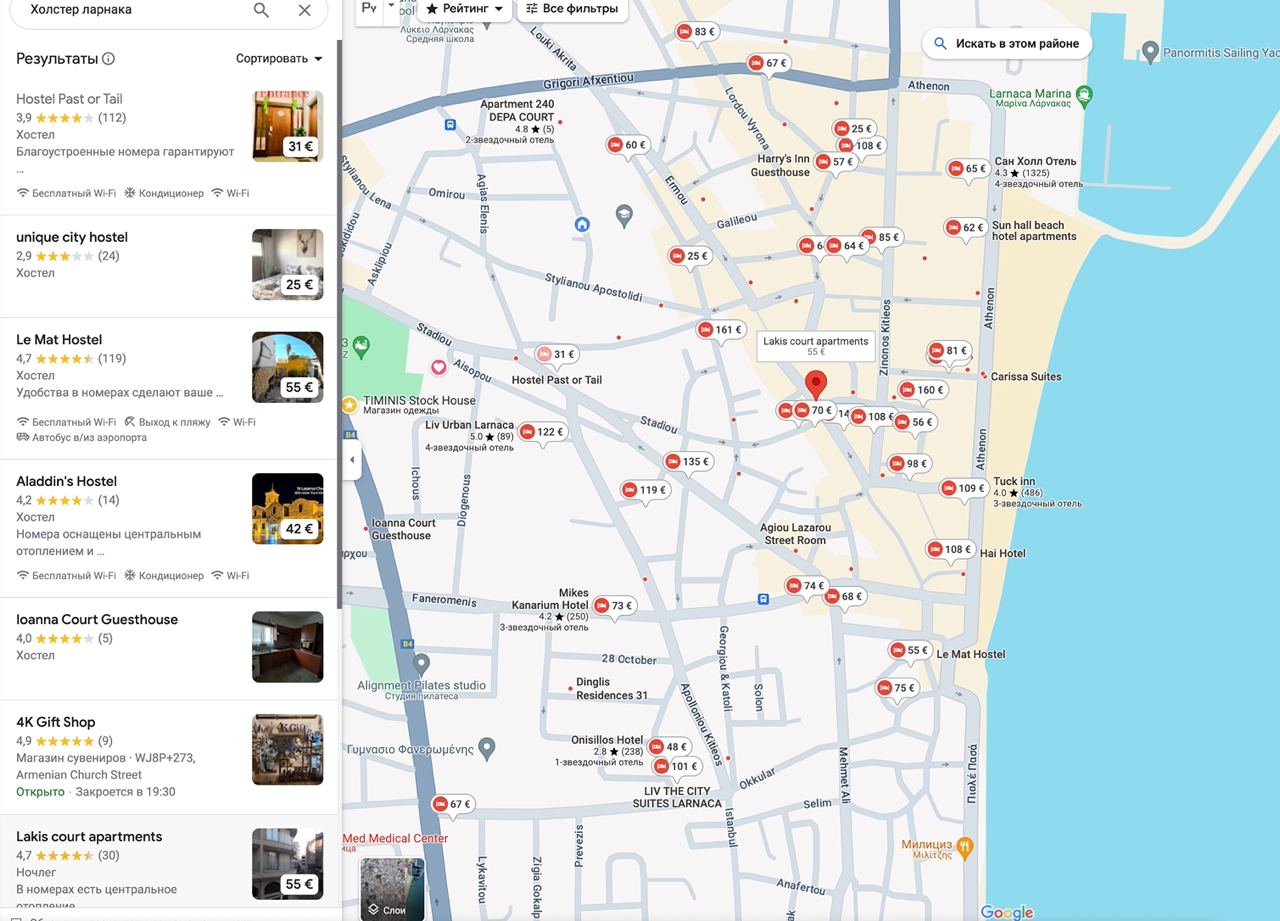Click the 62 € Sun hall beach marker
This screenshot has width=1280, height=921.
click(966, 228)
